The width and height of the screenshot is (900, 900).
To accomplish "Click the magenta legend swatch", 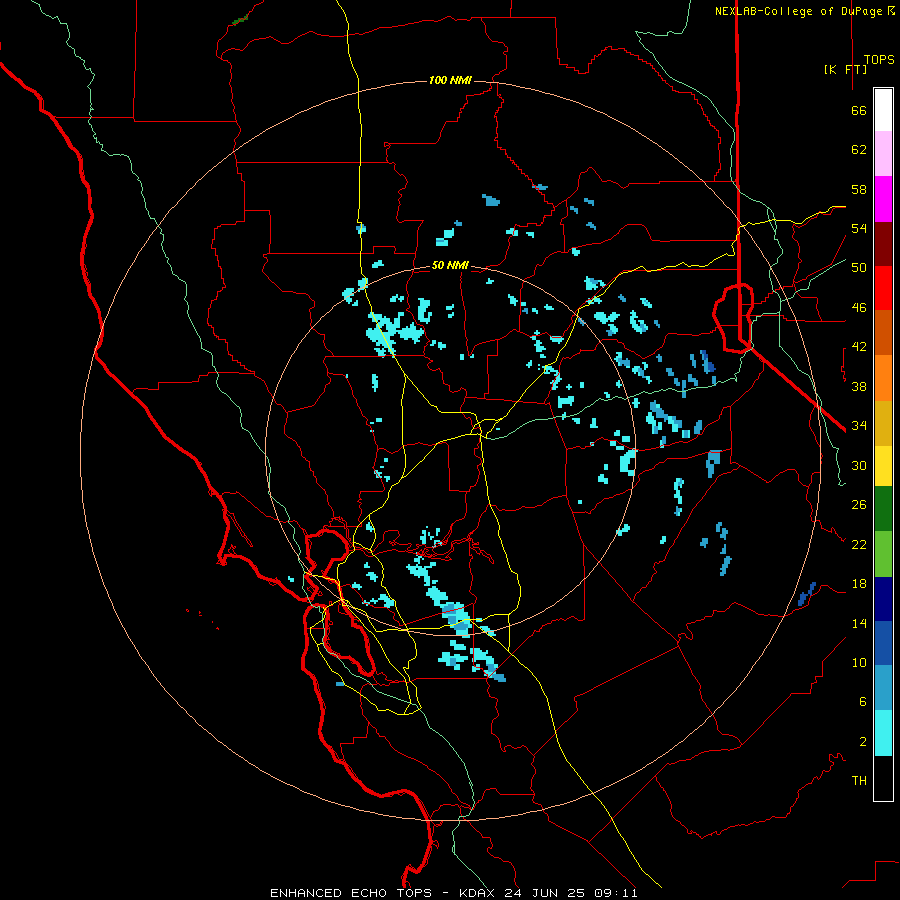I will click(883, 199).
